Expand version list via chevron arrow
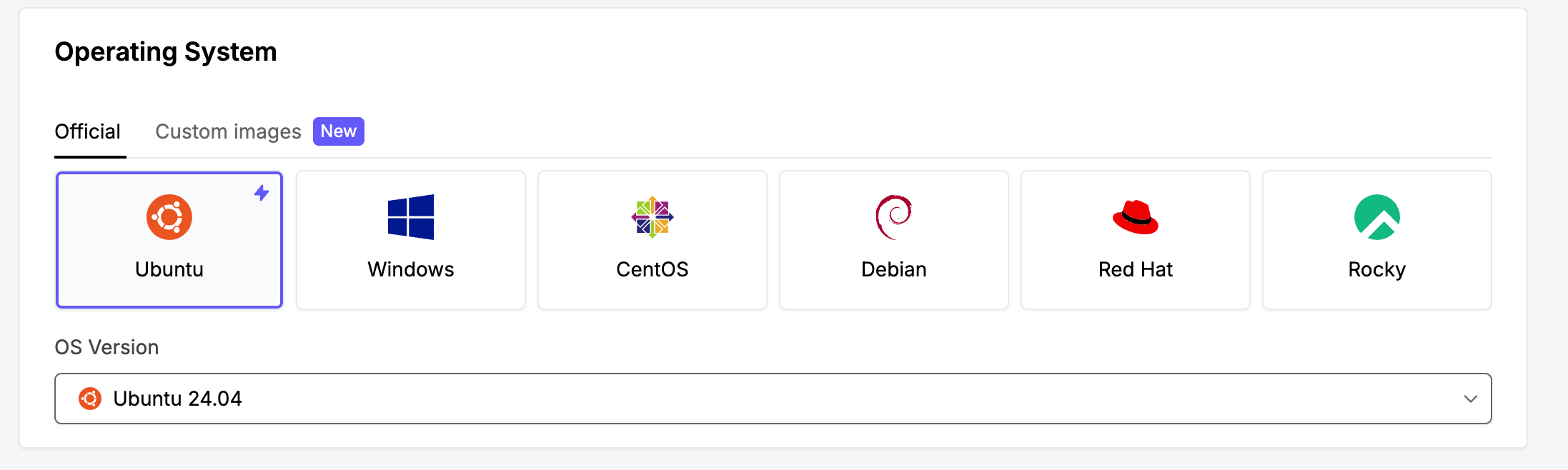Viewport: 1568px width, 470px height. coord(1470,399)
